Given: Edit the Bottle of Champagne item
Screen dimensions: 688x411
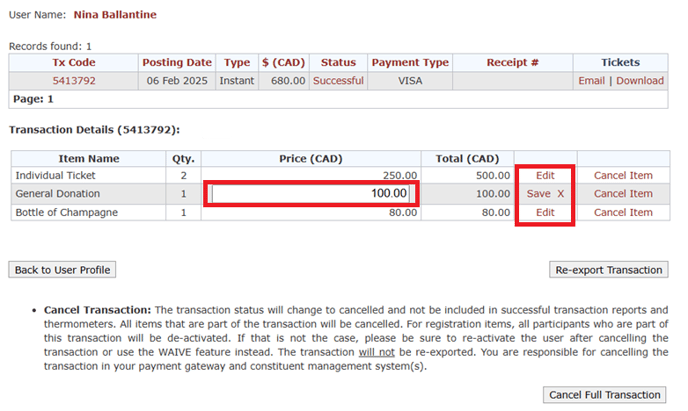Looking at the screenshot, I should [x=545, y=212].
